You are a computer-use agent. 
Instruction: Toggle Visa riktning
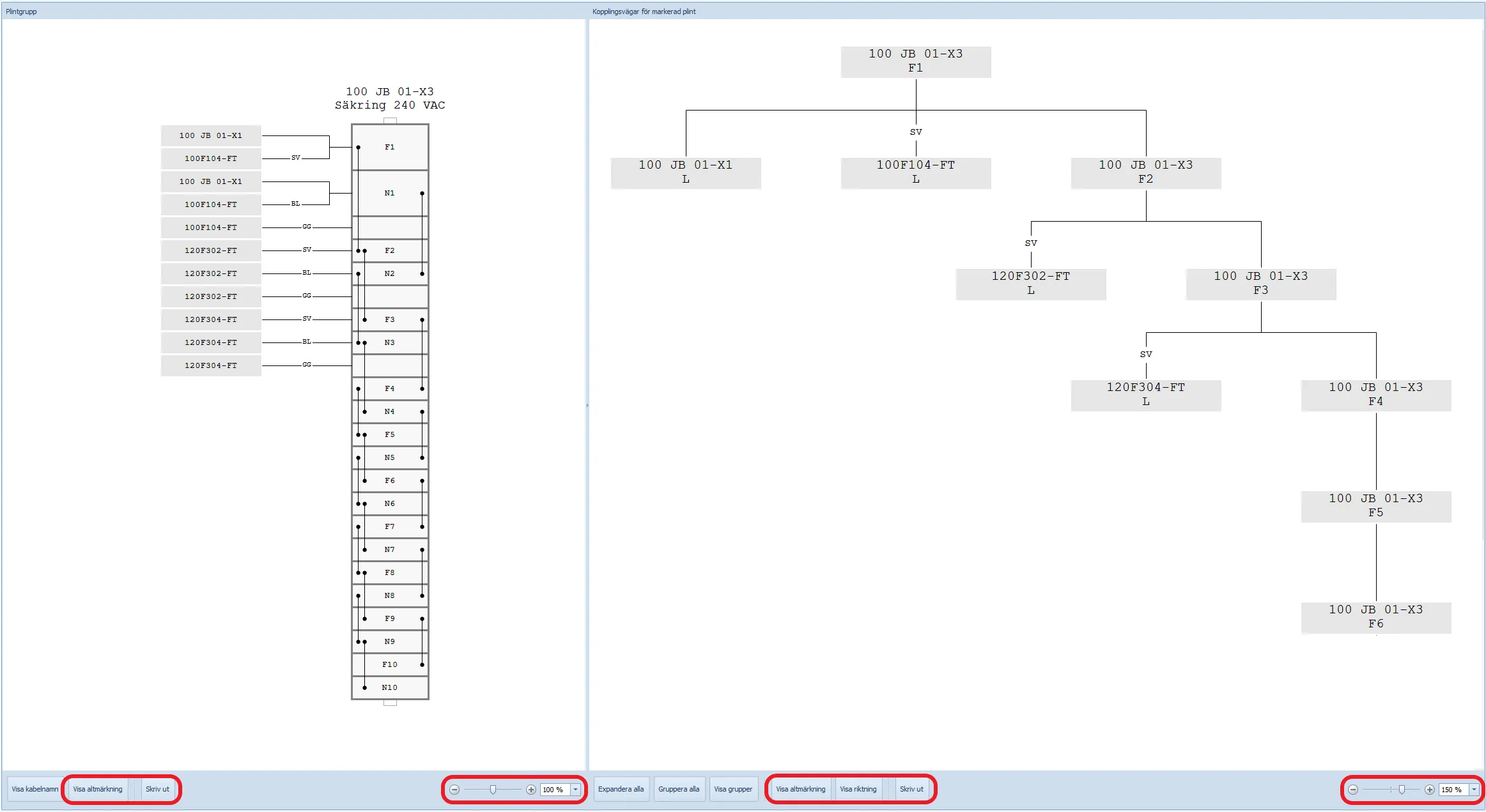point(858,789)
